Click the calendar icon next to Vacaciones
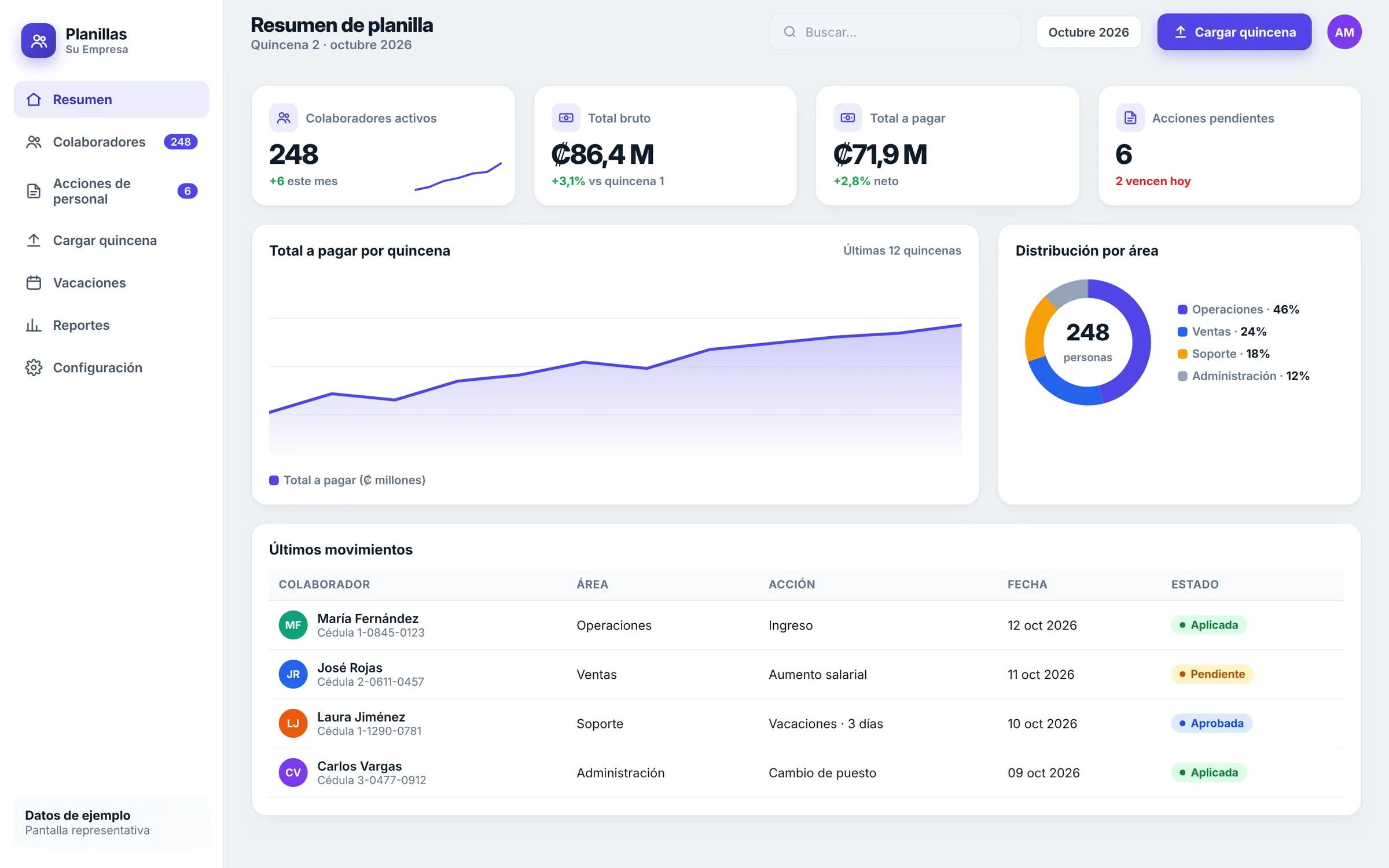This screenshot has height=868, width=1389. (x=34, y=282)
